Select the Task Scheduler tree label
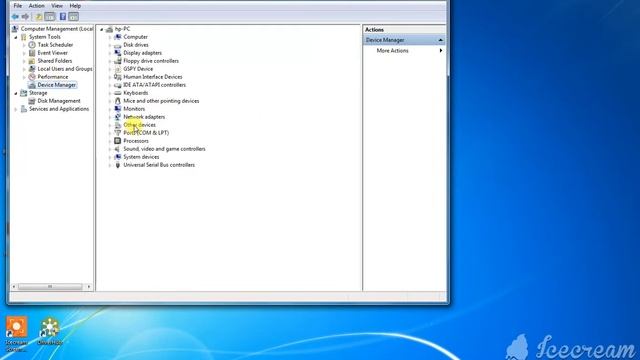The width and height of the screenshot is (640, 360). [x=55, y=45]
